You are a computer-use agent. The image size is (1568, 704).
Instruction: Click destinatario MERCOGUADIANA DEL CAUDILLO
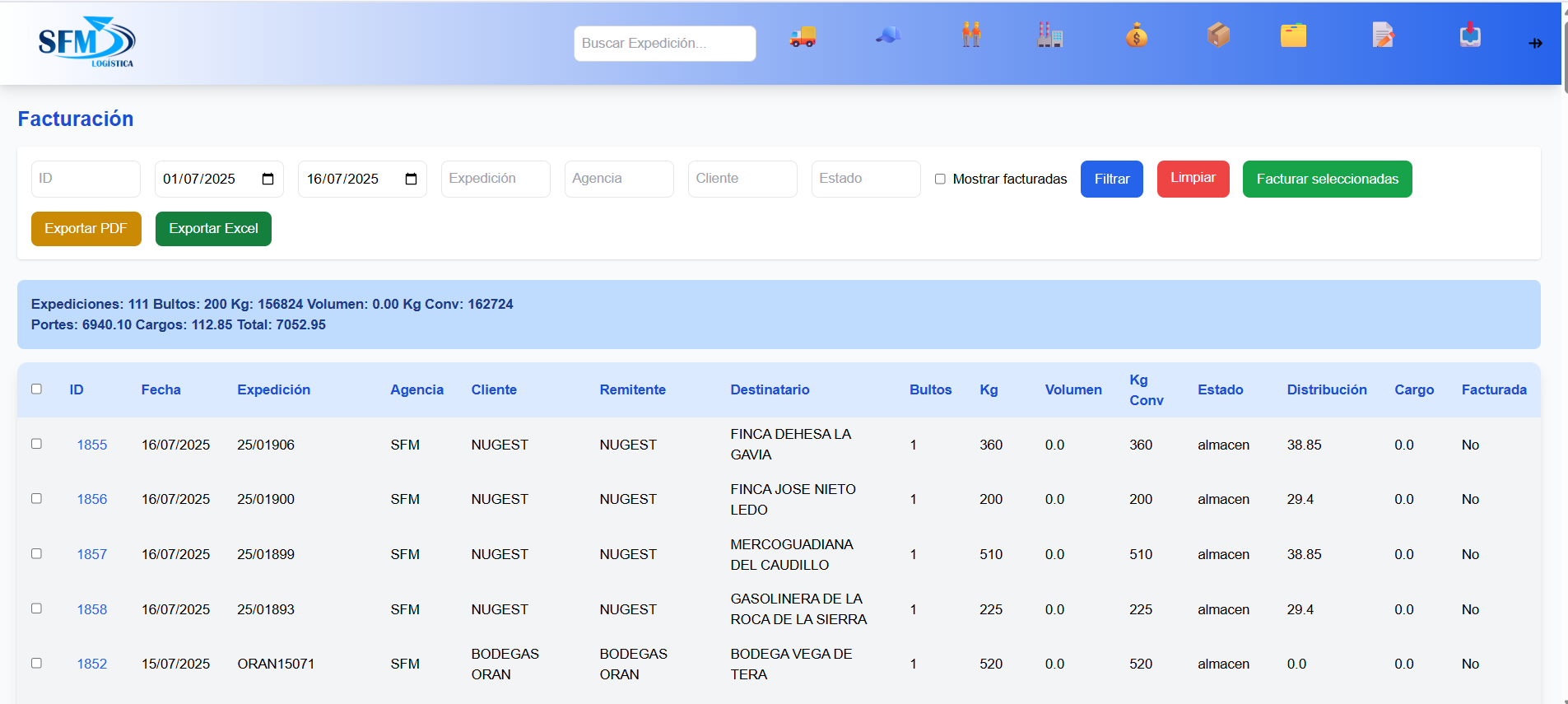(x=792, y=554)
